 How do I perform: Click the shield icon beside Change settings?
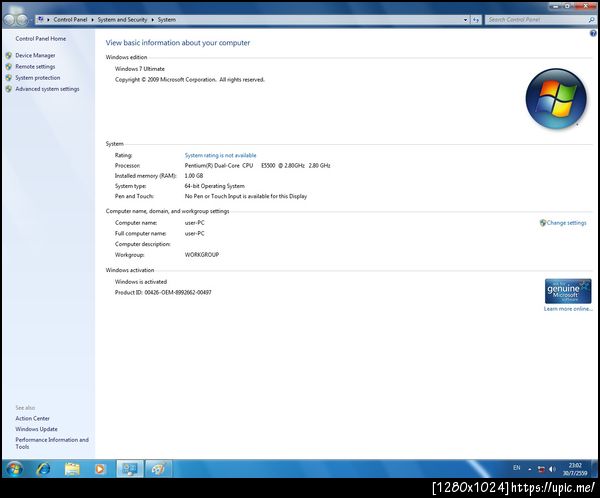543,223
